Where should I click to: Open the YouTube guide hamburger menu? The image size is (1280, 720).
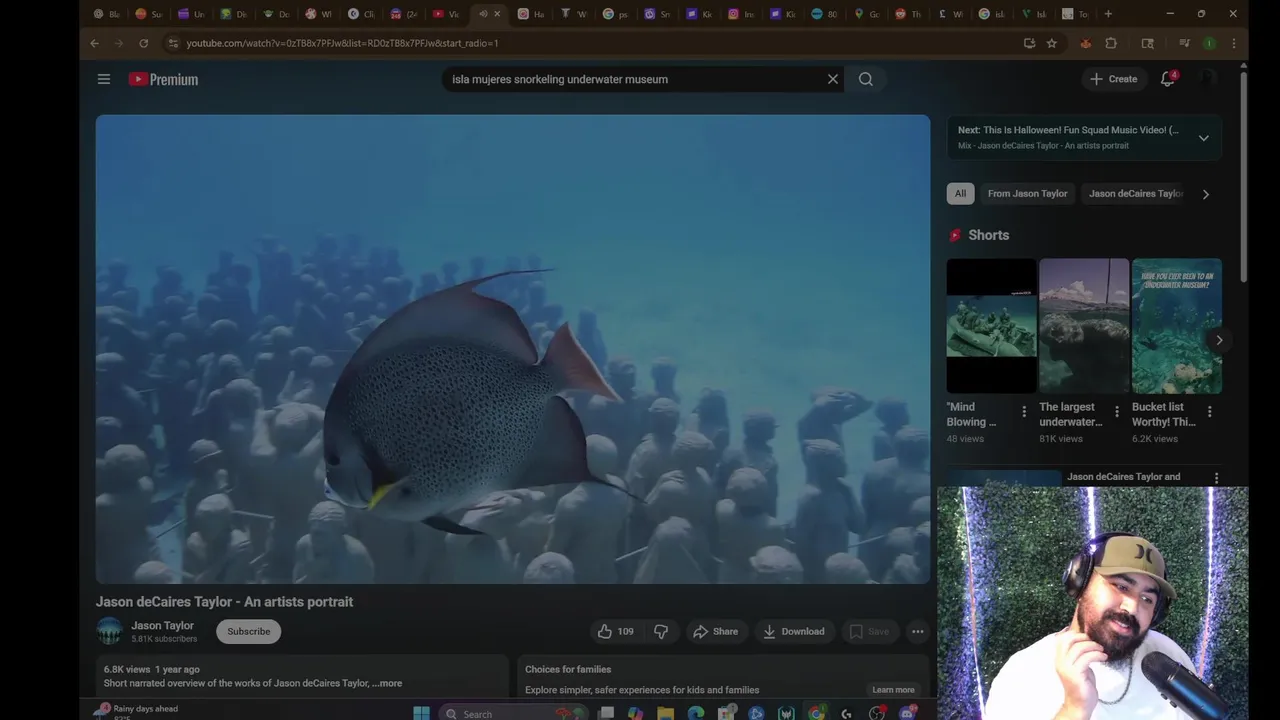coord(104,79)
